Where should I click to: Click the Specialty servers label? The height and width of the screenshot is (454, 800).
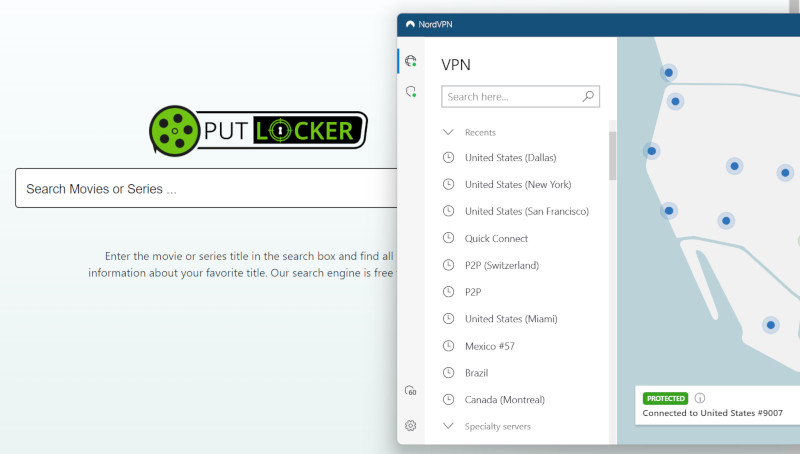tap(497, 426)
